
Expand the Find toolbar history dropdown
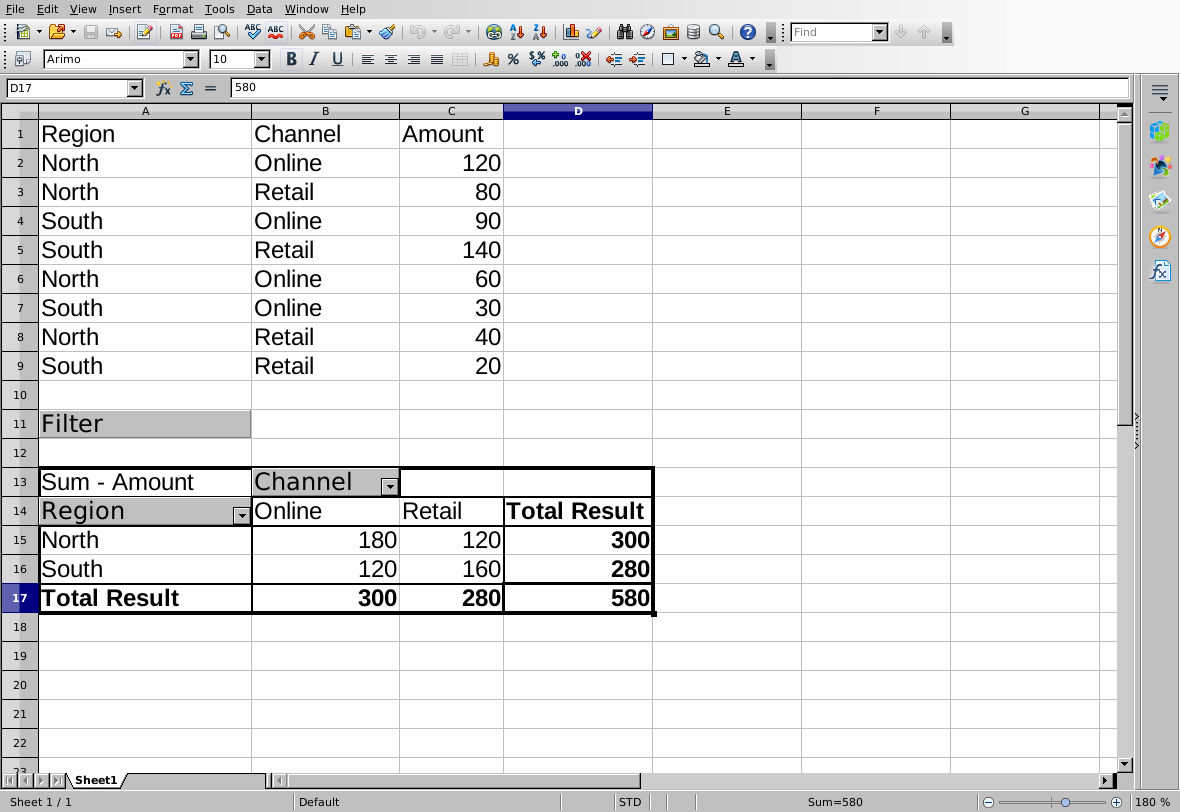880,32
